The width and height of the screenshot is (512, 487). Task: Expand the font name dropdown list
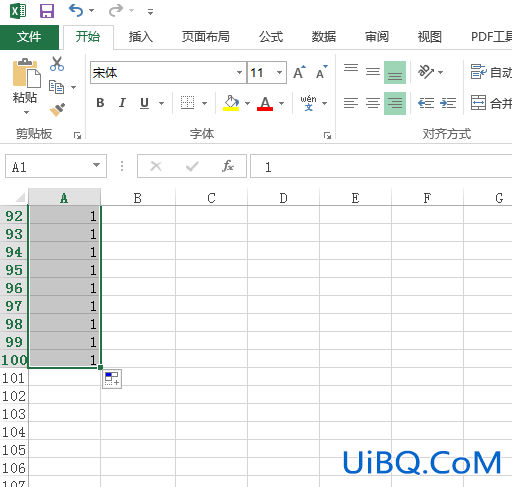239,72
